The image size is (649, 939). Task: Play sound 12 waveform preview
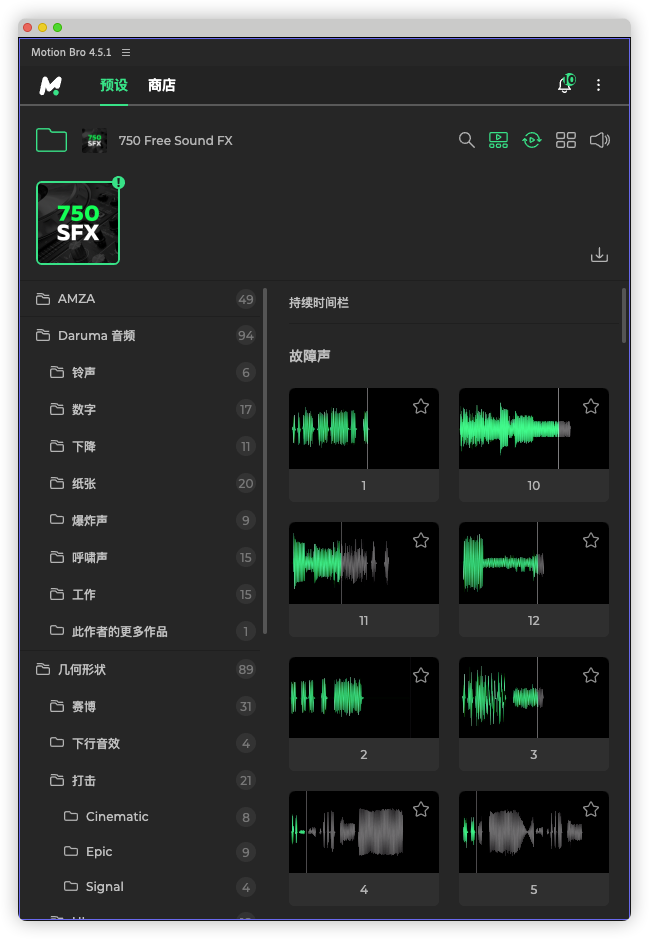533,563
